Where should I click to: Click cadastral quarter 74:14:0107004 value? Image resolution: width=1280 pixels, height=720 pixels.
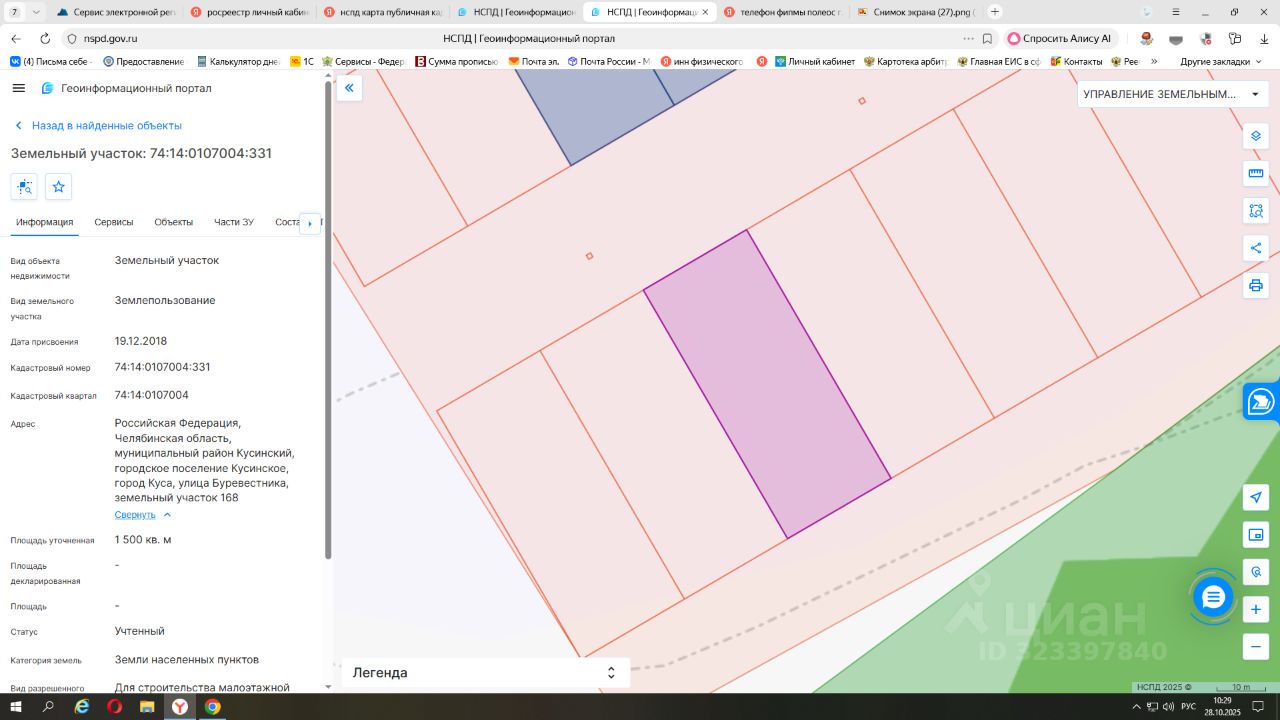click(x=152, y=395)
